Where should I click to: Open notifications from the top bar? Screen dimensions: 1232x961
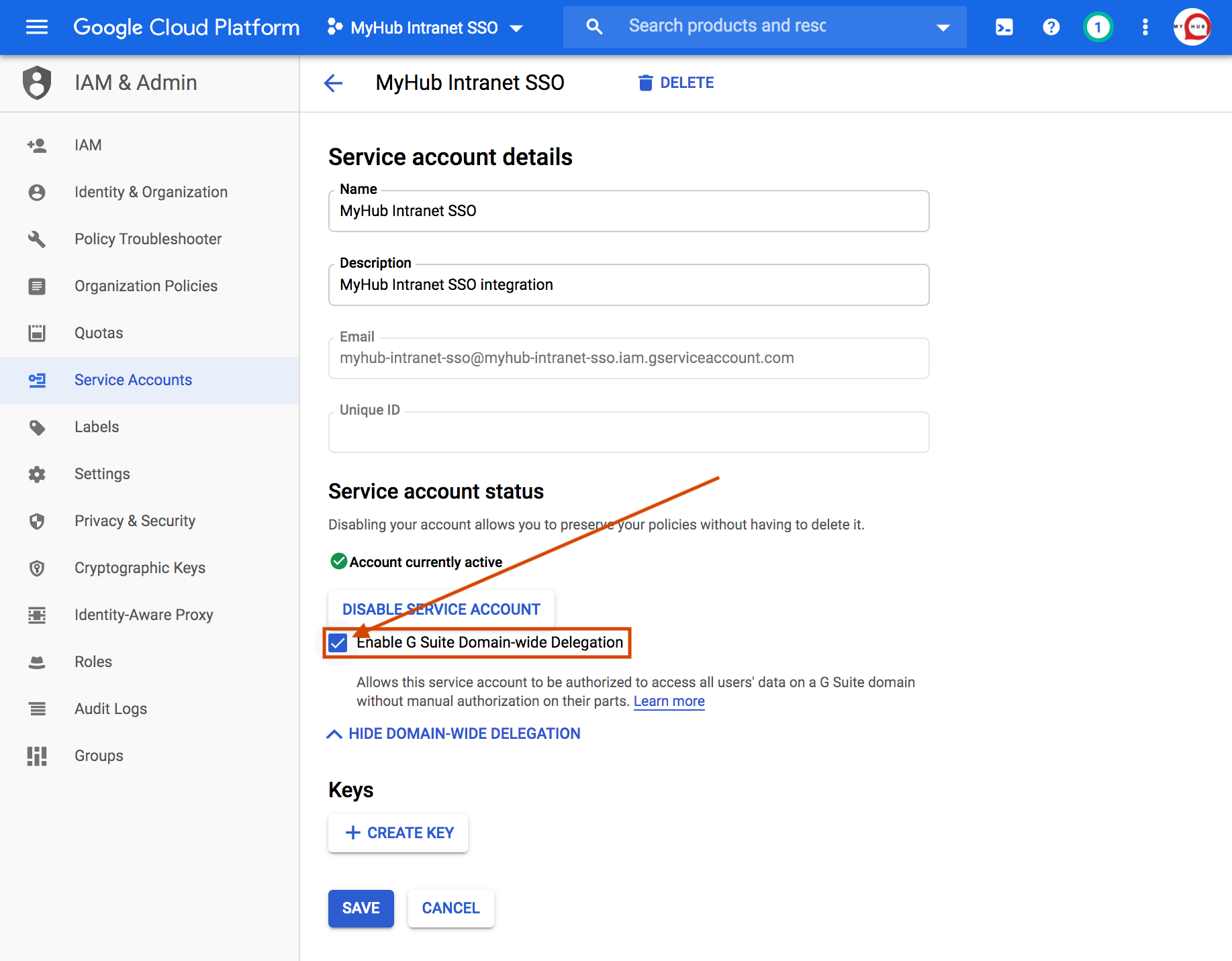point(1098,27)
